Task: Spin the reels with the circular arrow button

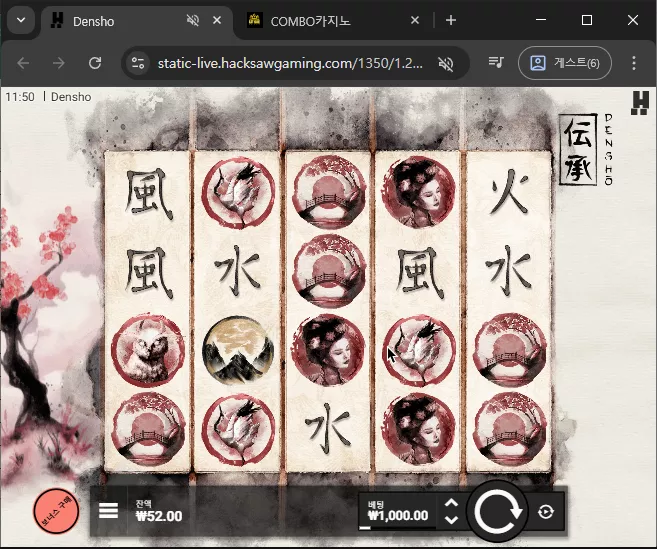Action: (497, 512)
